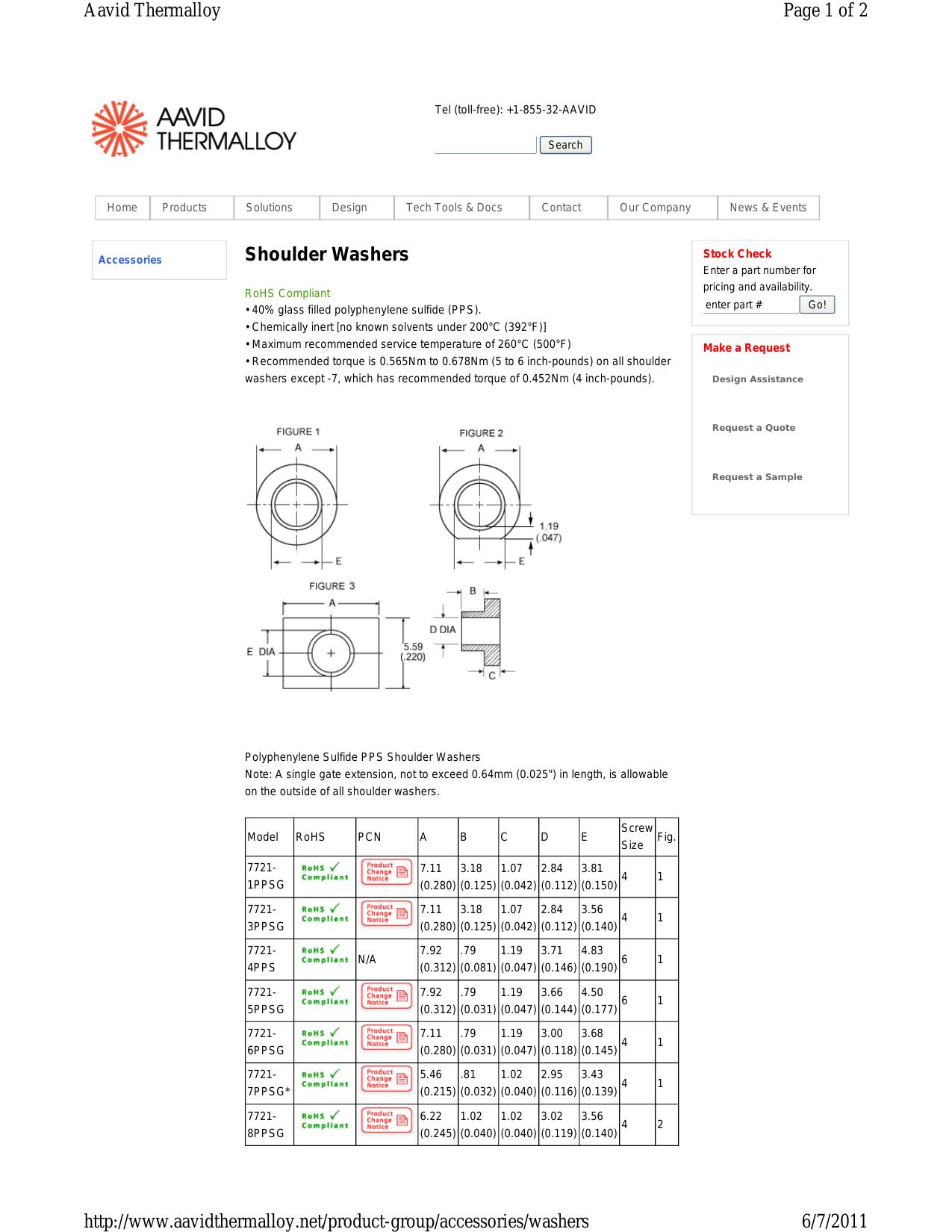The image size is (952, 1232).
Task: Click RoHS Compliant badge for 7721-5PPSG
Action: click(325, 996)
